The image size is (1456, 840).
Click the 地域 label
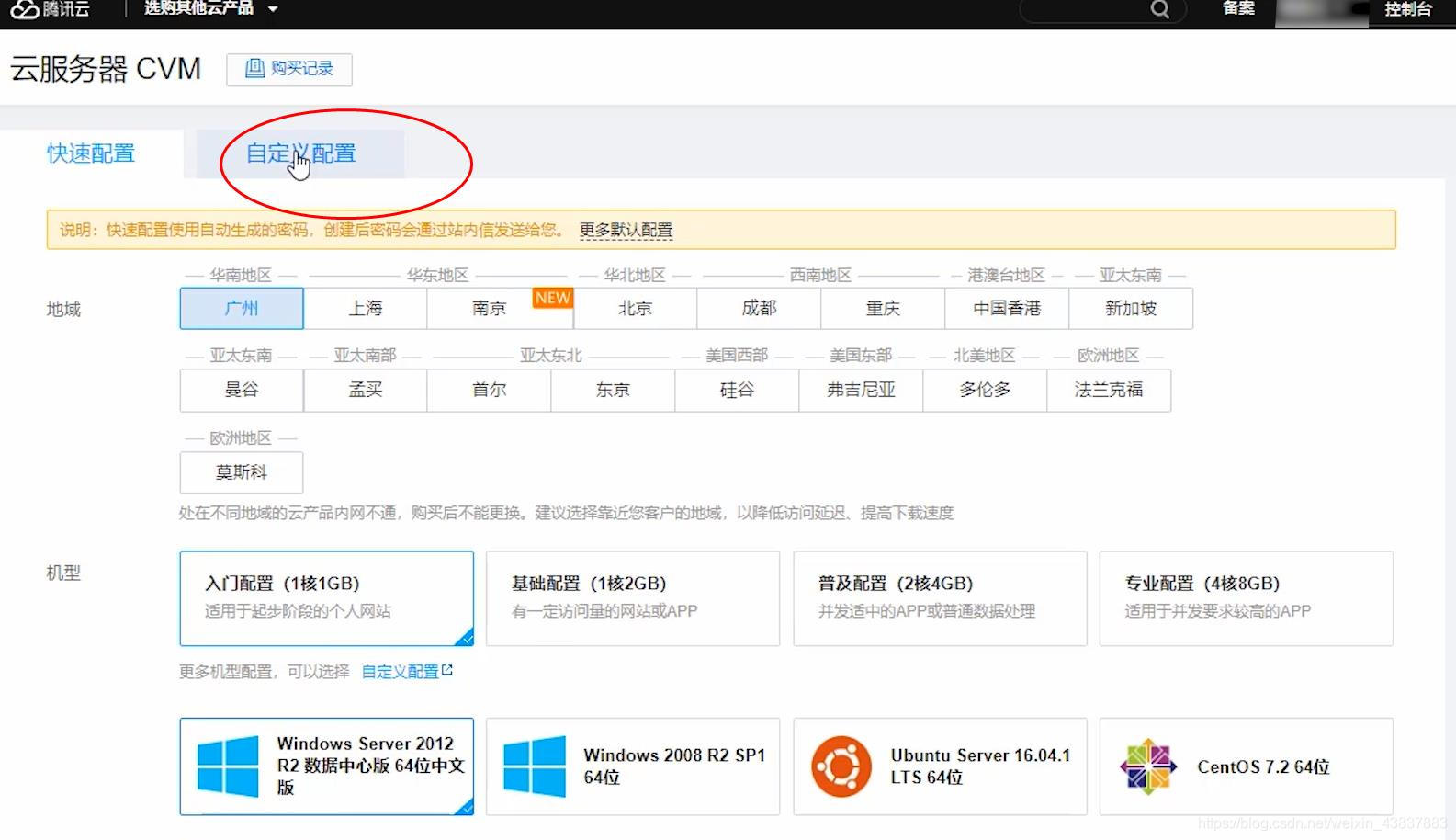pyautogui.click(x=63, y=310)
